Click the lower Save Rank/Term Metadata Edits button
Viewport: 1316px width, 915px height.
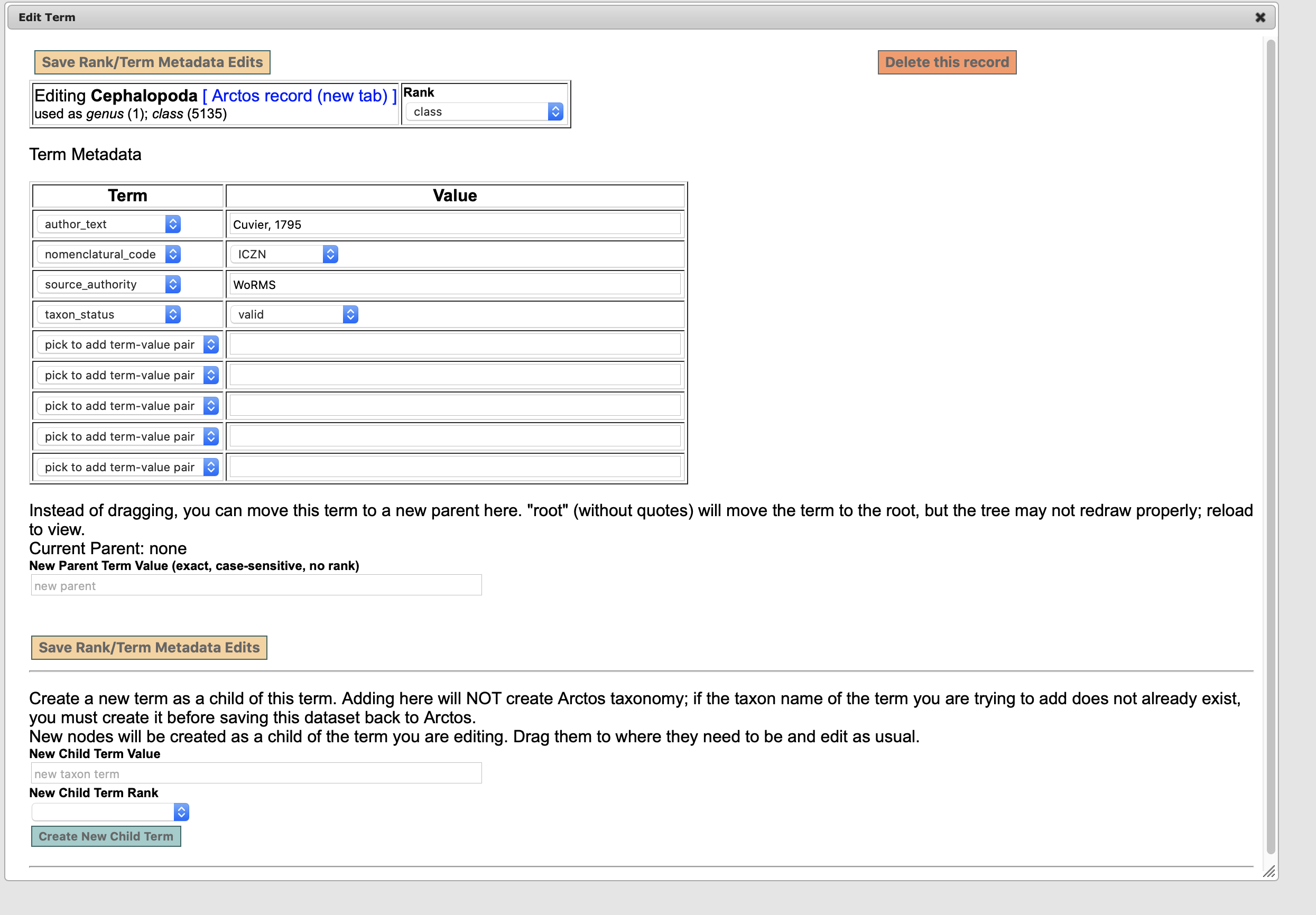click(149, 648)
